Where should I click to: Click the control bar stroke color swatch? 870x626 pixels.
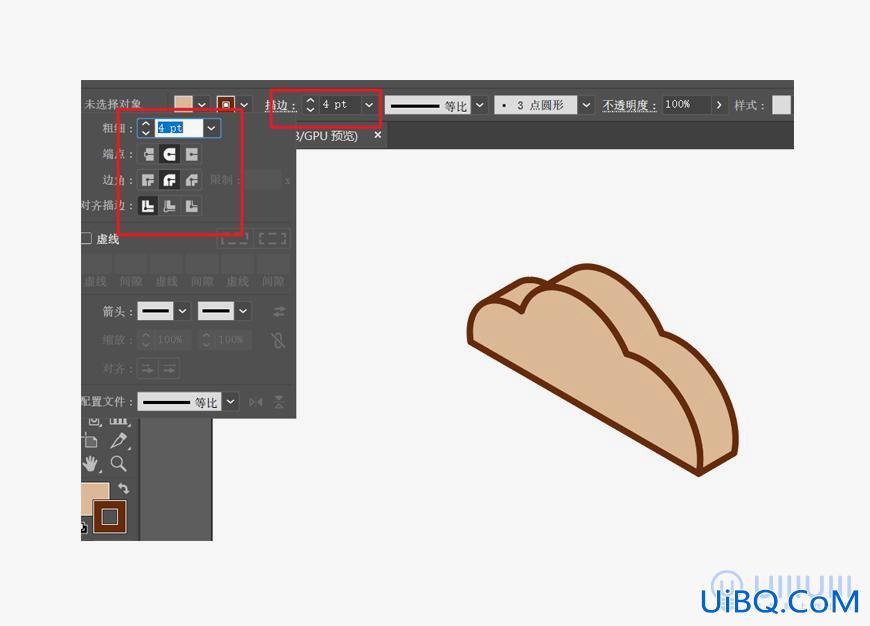226,104
